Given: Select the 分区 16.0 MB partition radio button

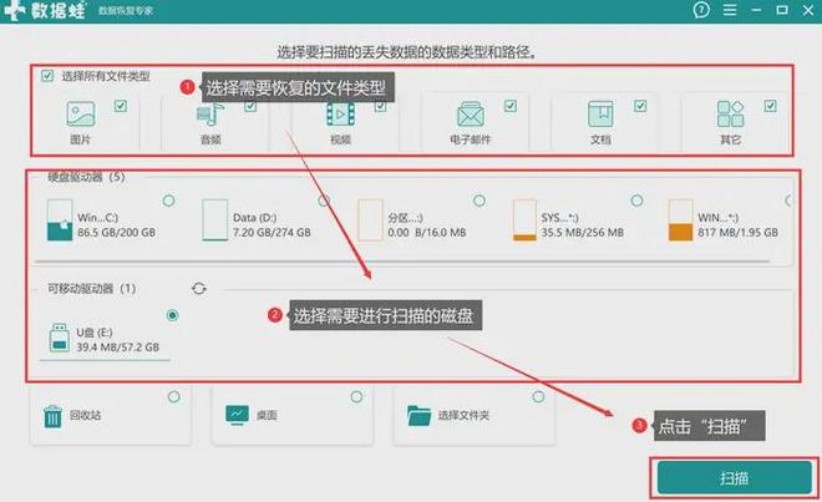Looking at the screenshot, I should point(479,201).
